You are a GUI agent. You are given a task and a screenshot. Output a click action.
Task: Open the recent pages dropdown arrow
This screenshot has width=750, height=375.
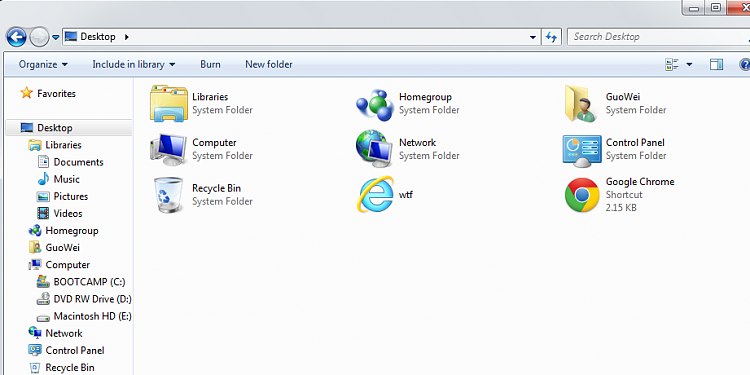pyautogui.click(x=55, y=37)
